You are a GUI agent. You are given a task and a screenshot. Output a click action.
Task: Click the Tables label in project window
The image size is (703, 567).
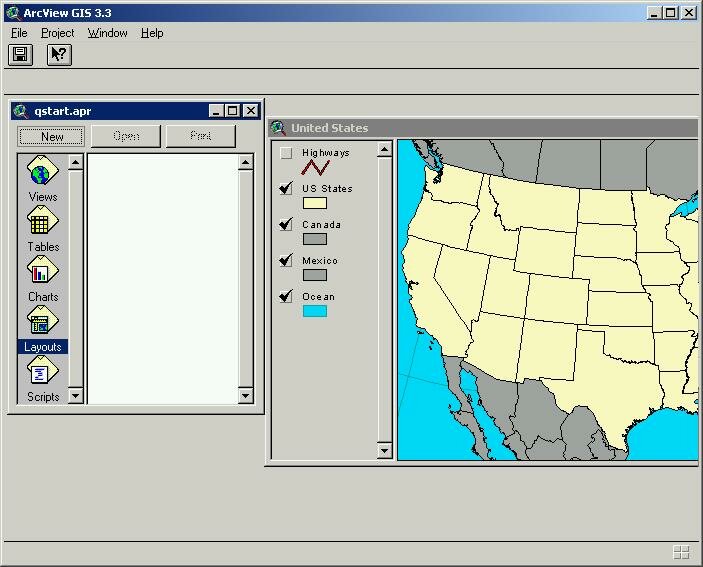(x=43, y=247)
